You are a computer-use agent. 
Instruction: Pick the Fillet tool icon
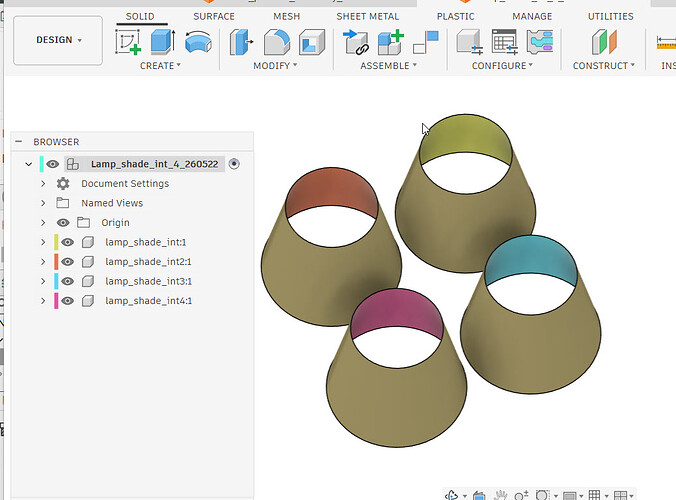(276, 42)
